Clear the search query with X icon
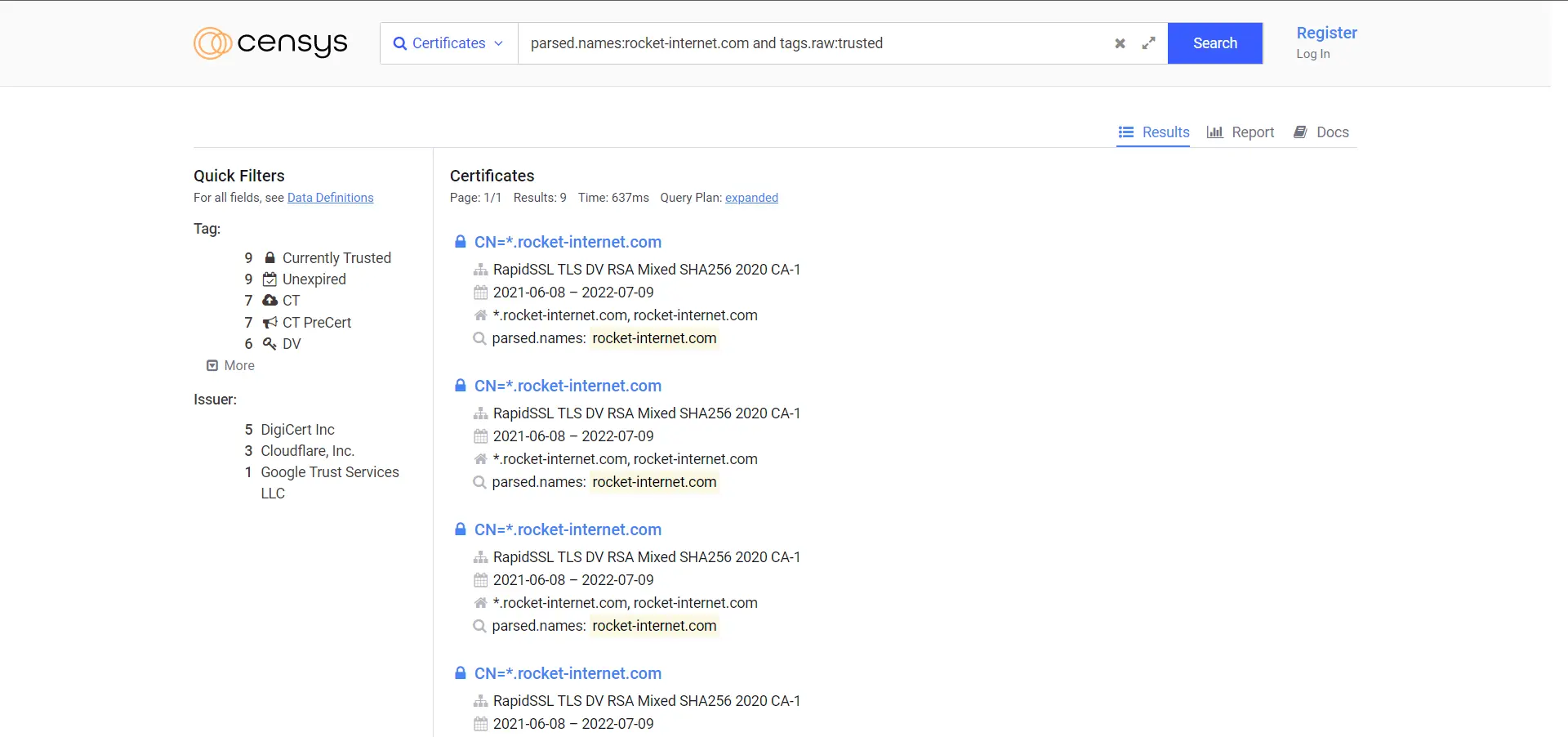The height and width of the screenshot is (737, 1568). point(1120,43)
